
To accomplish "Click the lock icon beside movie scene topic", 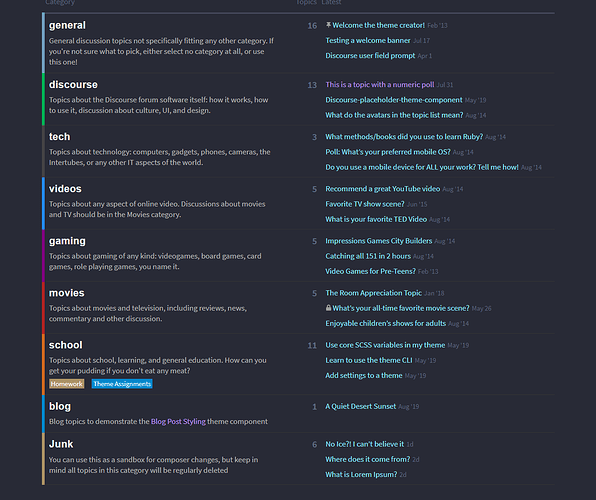I will coord(328,308).
